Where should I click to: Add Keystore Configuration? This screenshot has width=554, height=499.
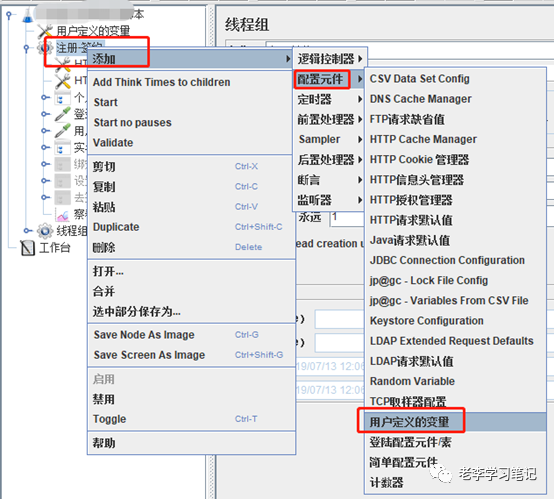point(455,321)
